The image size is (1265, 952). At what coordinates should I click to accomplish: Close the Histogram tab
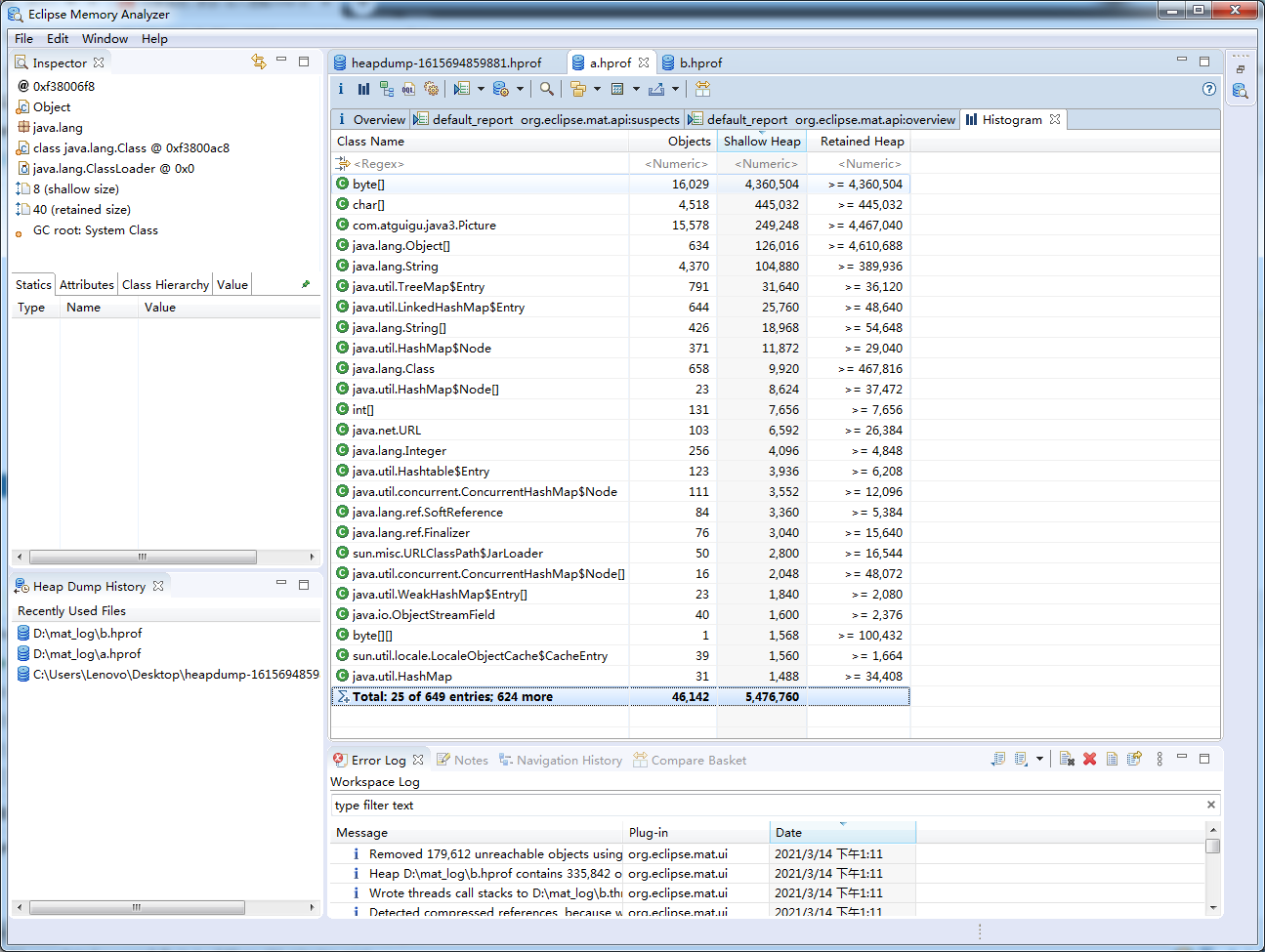click(1055, 119)
